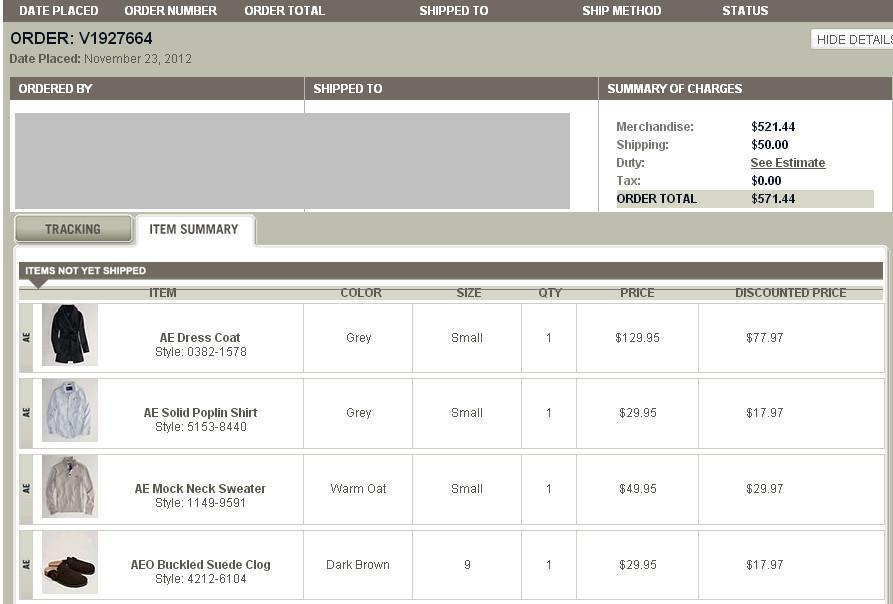The height and width of the screenshot is (604, 893).
Task: Click the AE Dress Coat item name
Action: (200, 338)
